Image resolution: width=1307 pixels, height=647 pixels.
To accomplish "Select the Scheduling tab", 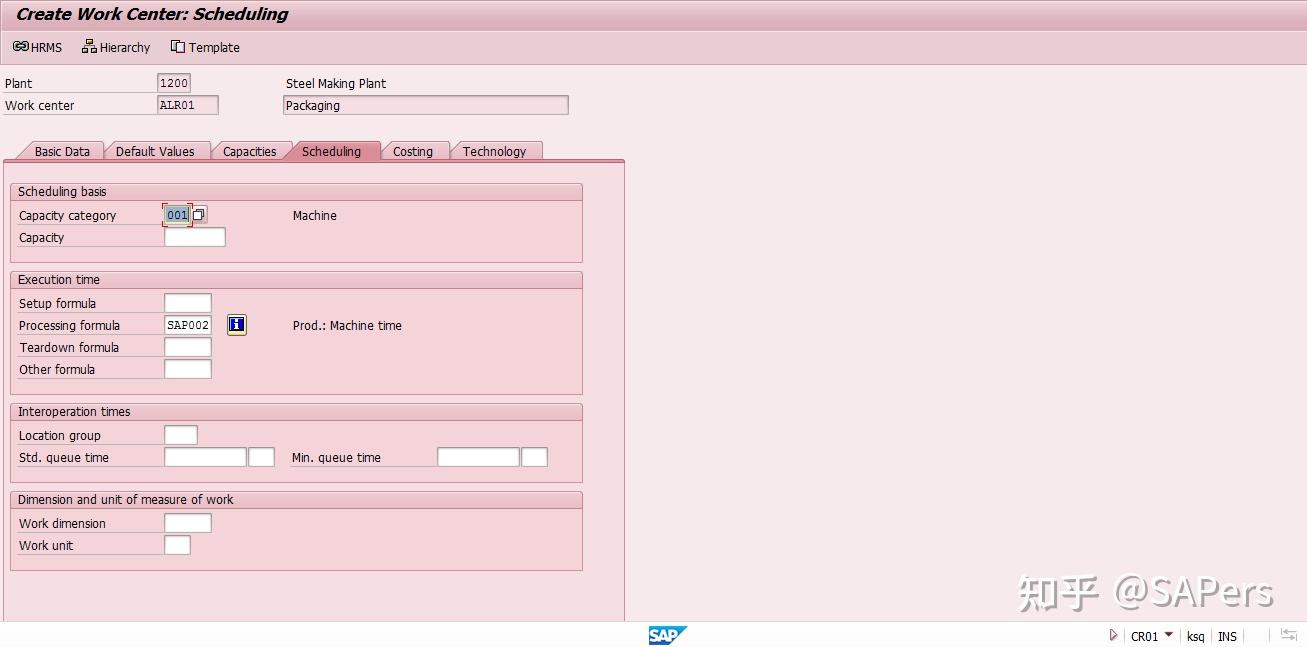I will click(331, 151).
